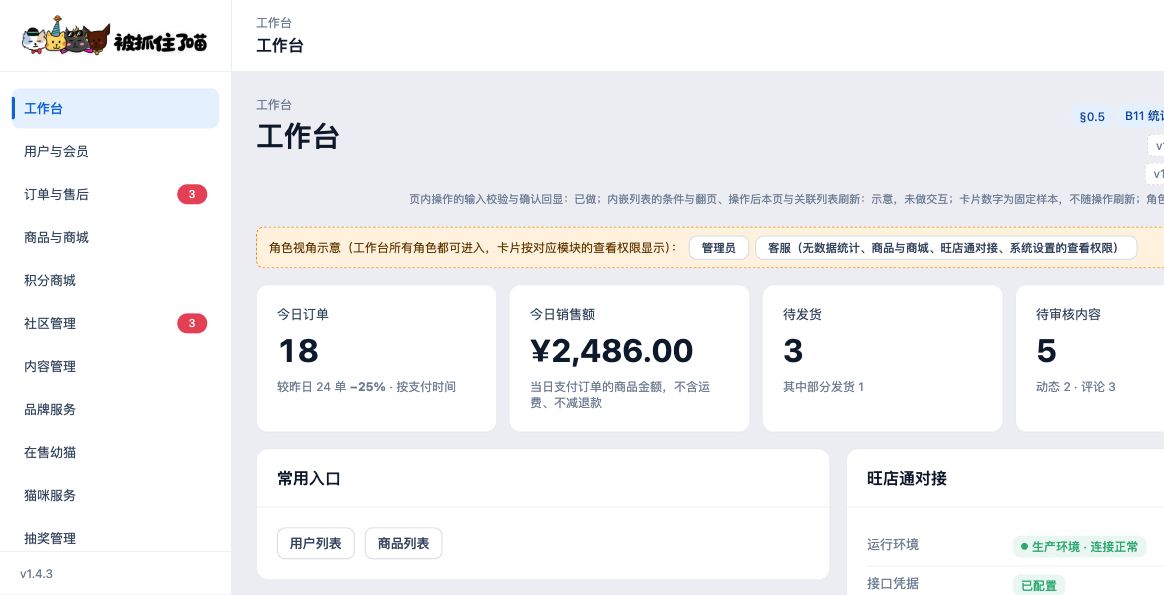1164x595 pixels.
Task: Click text 动态 2 · 评论 3
Action: pyautogui.click(x=1076, y=387)
